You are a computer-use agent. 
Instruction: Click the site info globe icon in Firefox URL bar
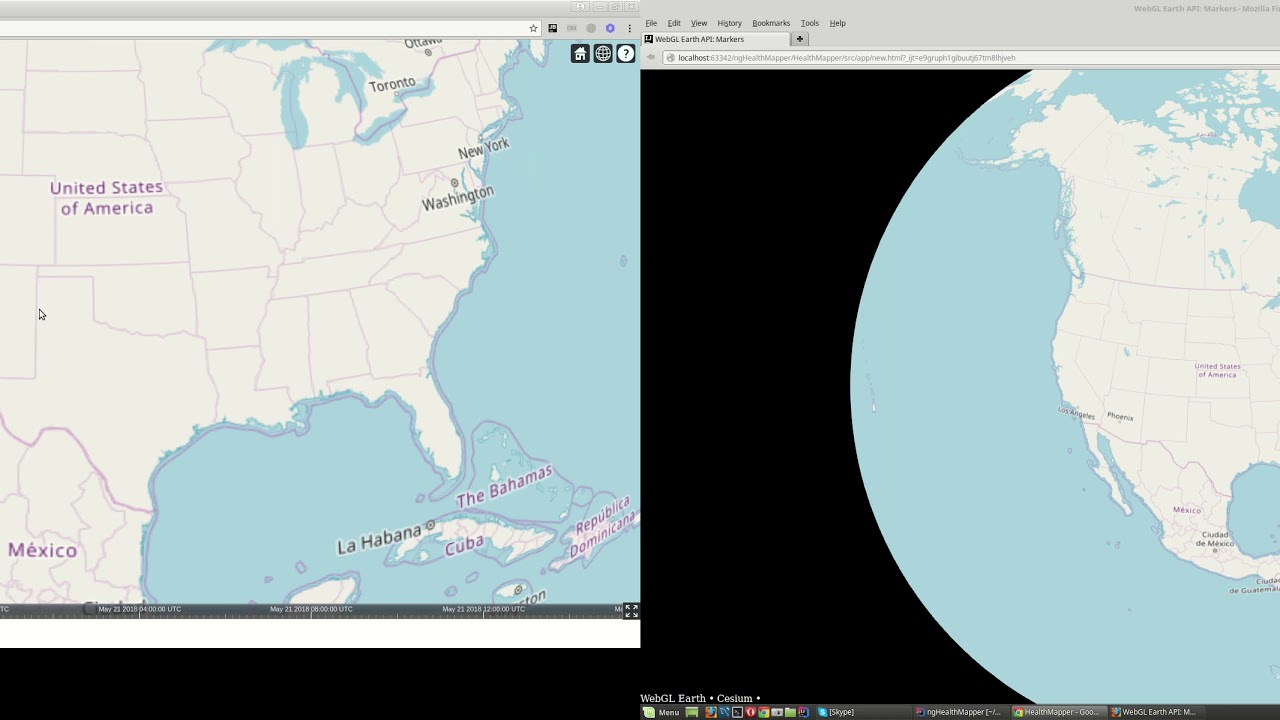670,58
